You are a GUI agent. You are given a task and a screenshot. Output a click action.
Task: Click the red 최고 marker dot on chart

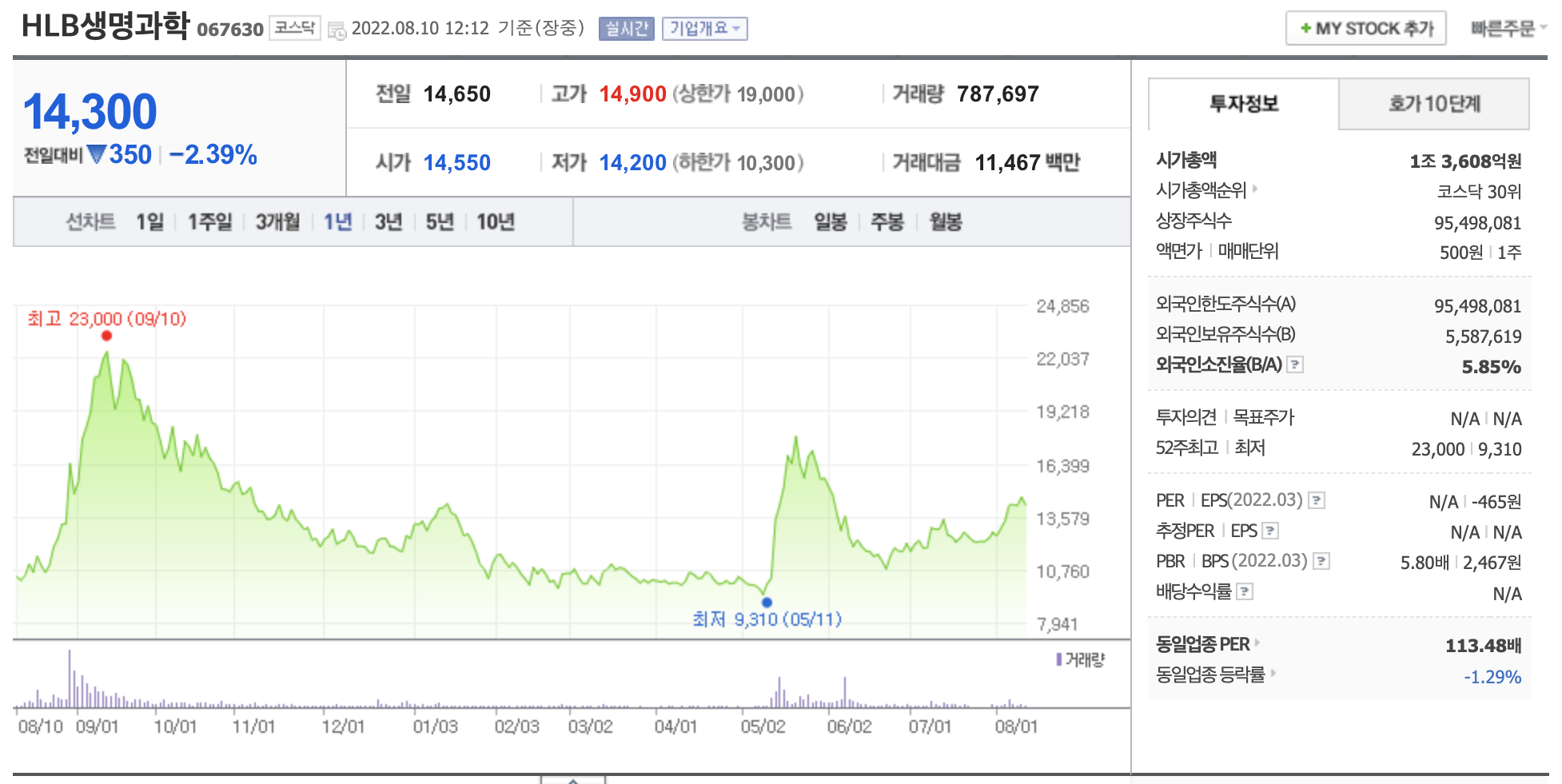pyautogui.click(x=106, y=336)
